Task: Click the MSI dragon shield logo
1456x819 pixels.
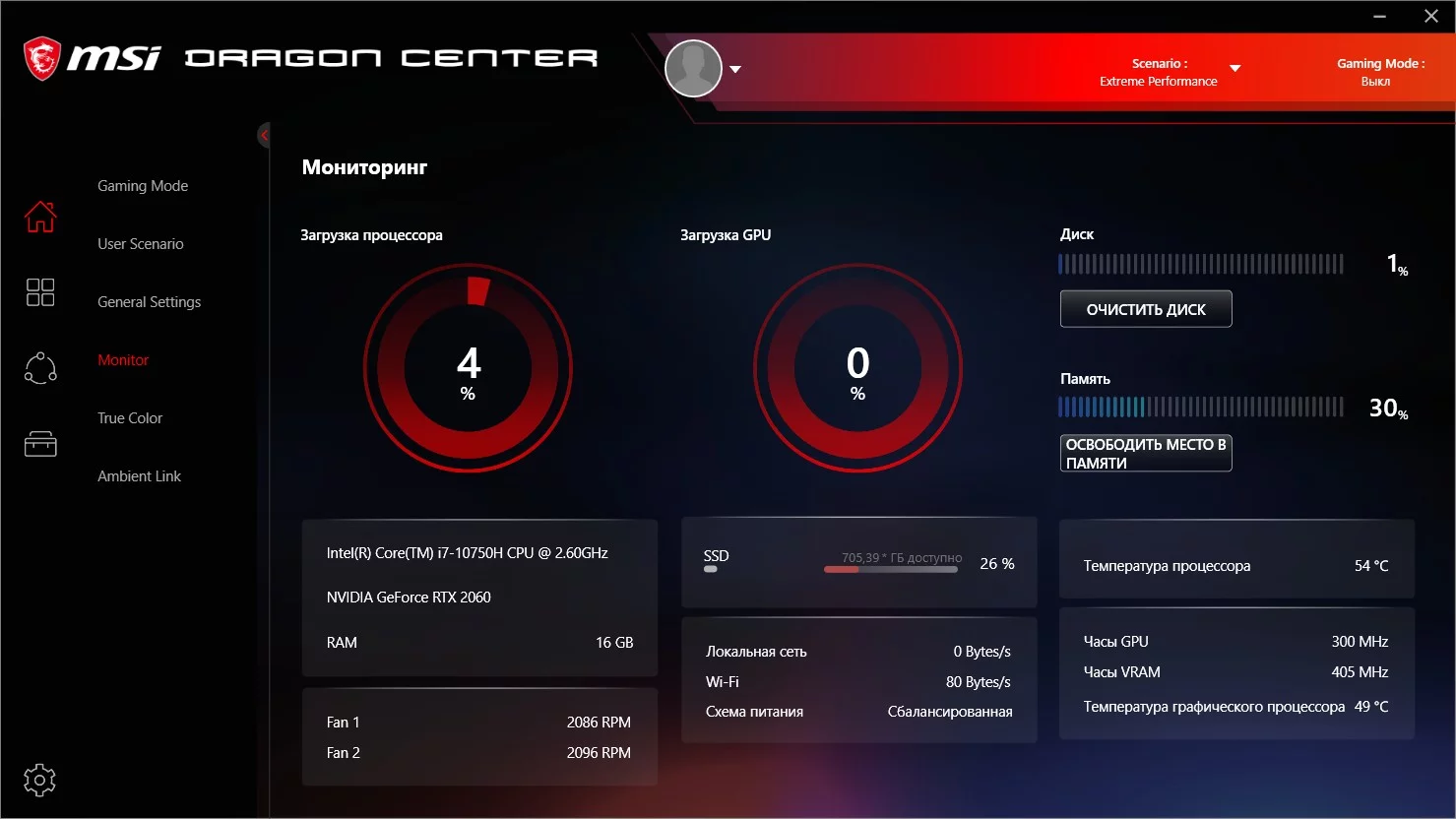Action: click(x=42, y=59)
